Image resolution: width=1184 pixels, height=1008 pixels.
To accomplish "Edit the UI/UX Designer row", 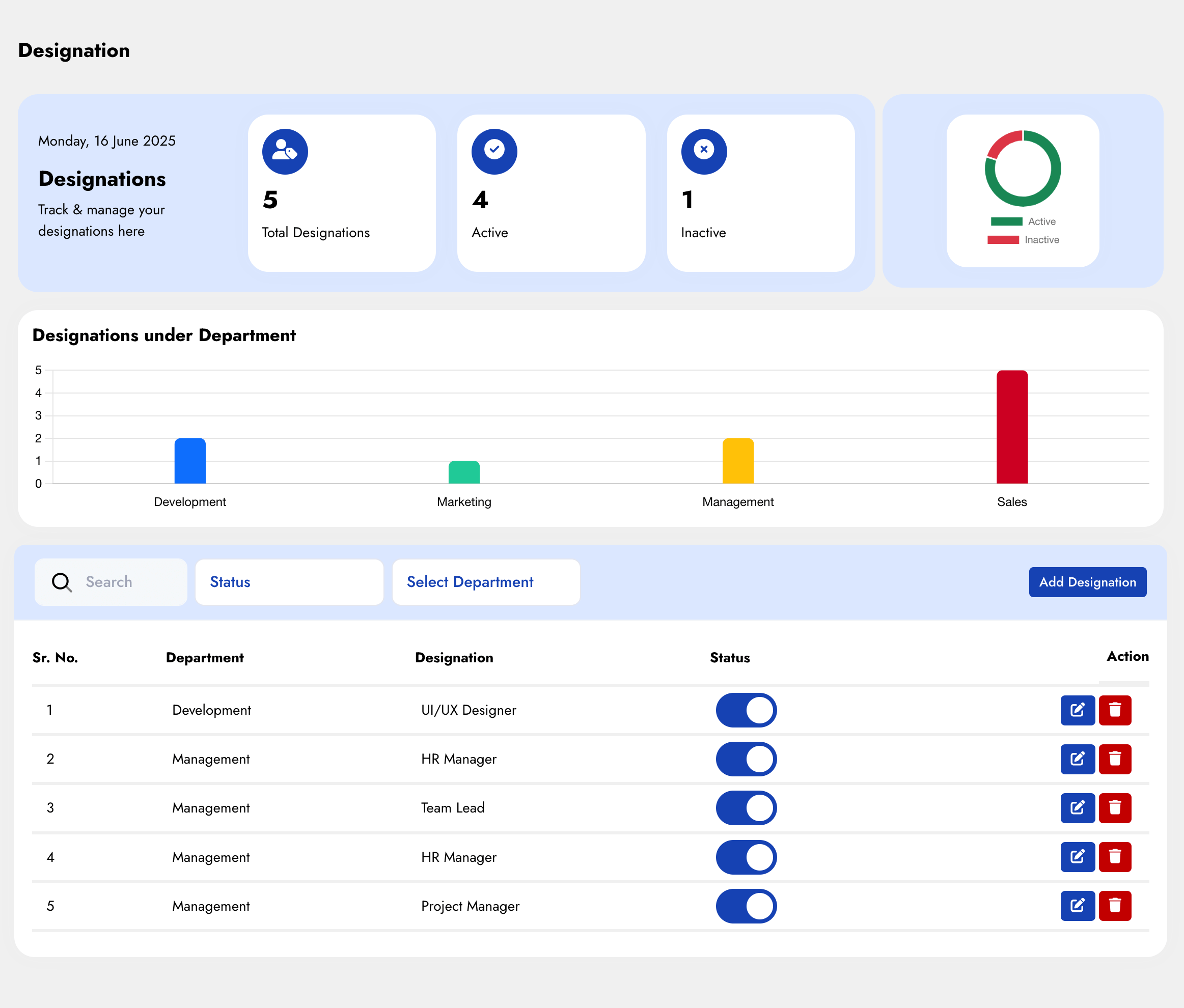I will pyautogui.click(x=1077, y=710).
